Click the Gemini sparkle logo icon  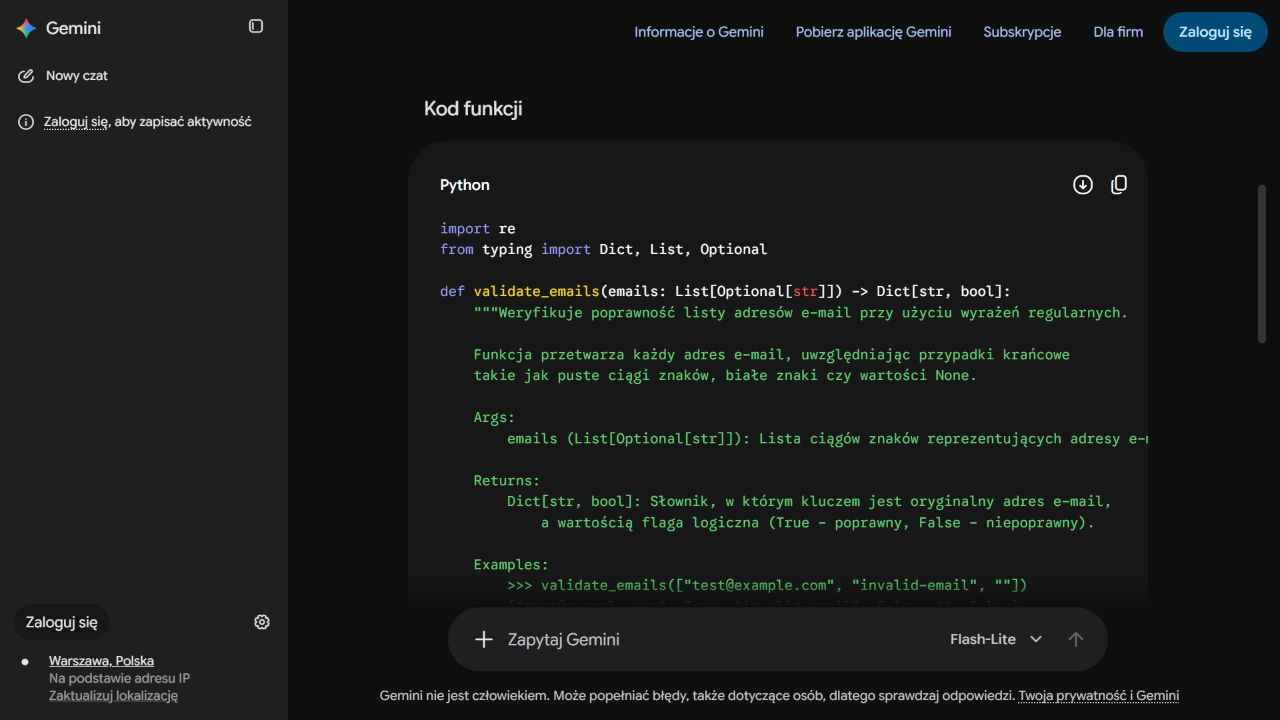click(x=26, y=28)
